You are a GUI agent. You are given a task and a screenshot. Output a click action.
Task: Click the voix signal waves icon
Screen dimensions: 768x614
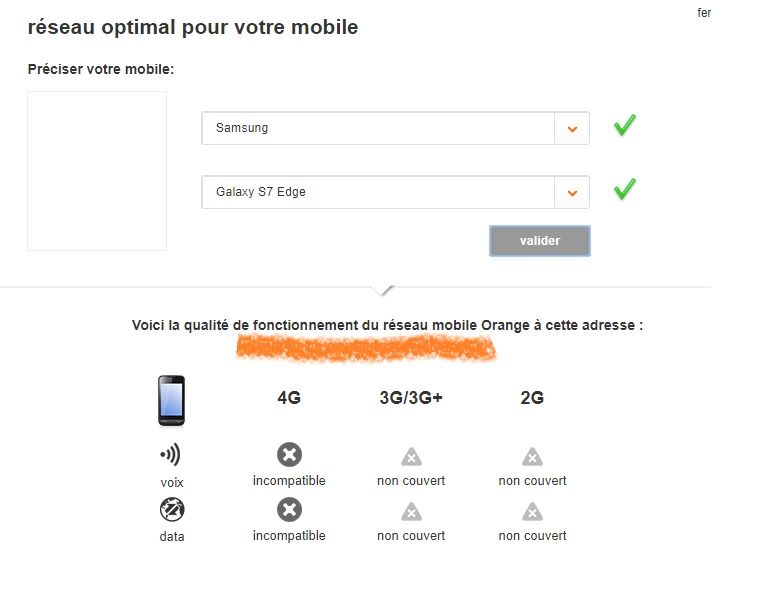(x=171, y=456)
